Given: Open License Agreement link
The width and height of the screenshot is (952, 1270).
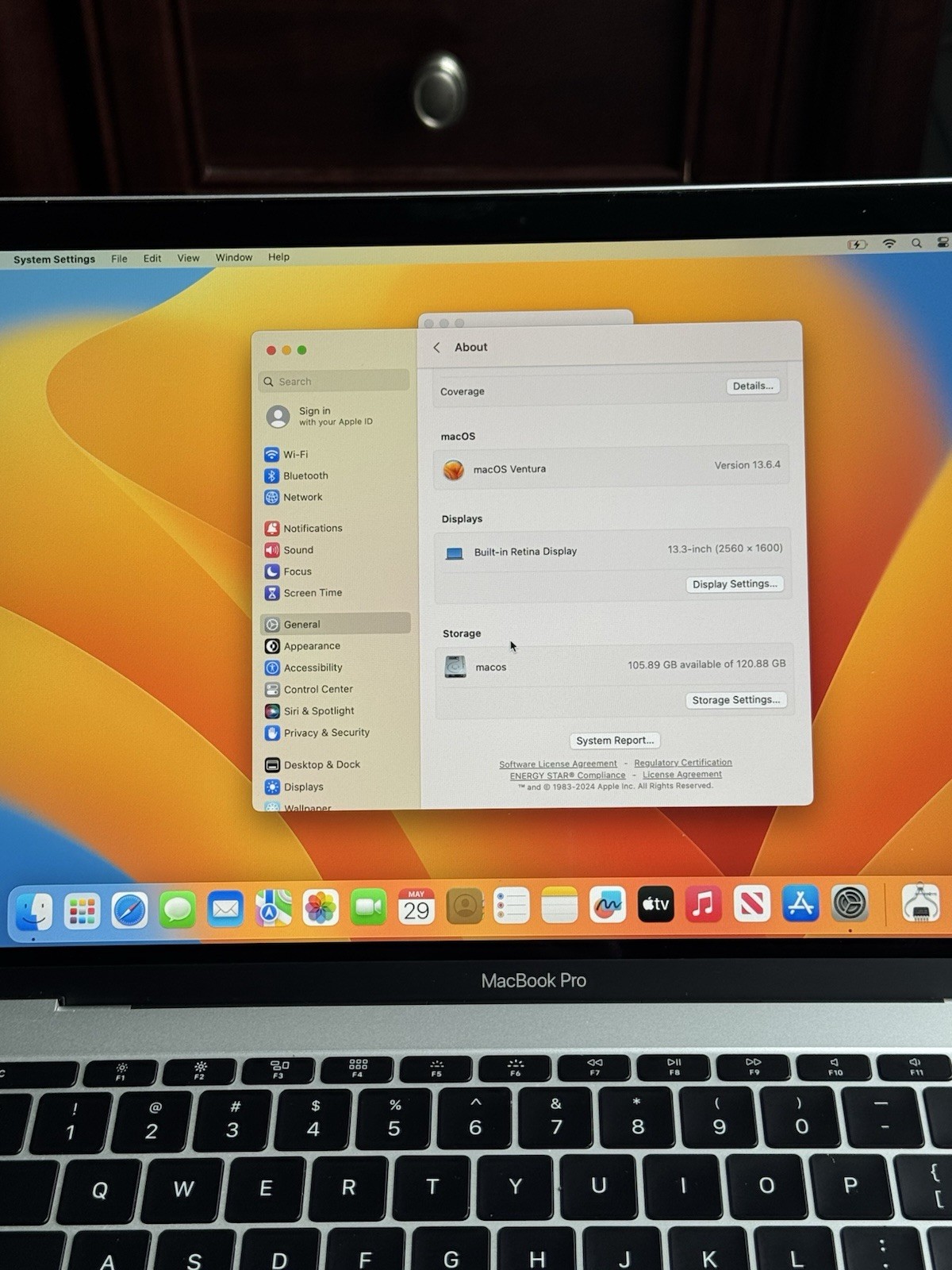Looking at the screenshot, I should [x=682, y=775].
